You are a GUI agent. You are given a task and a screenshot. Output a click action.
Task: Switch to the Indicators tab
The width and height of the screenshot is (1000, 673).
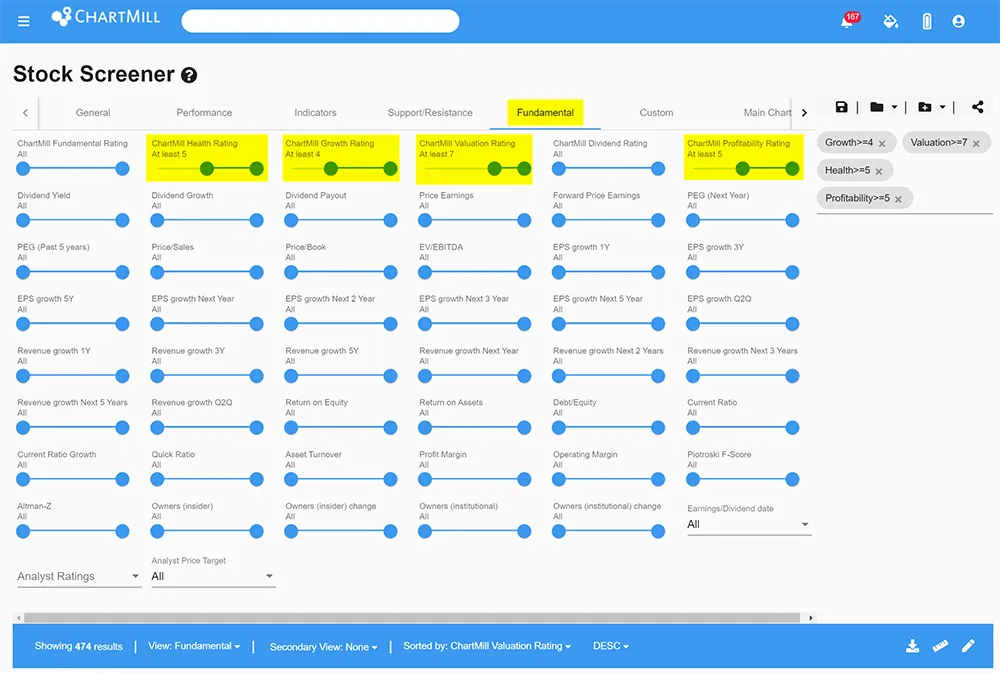pos(315,112)
